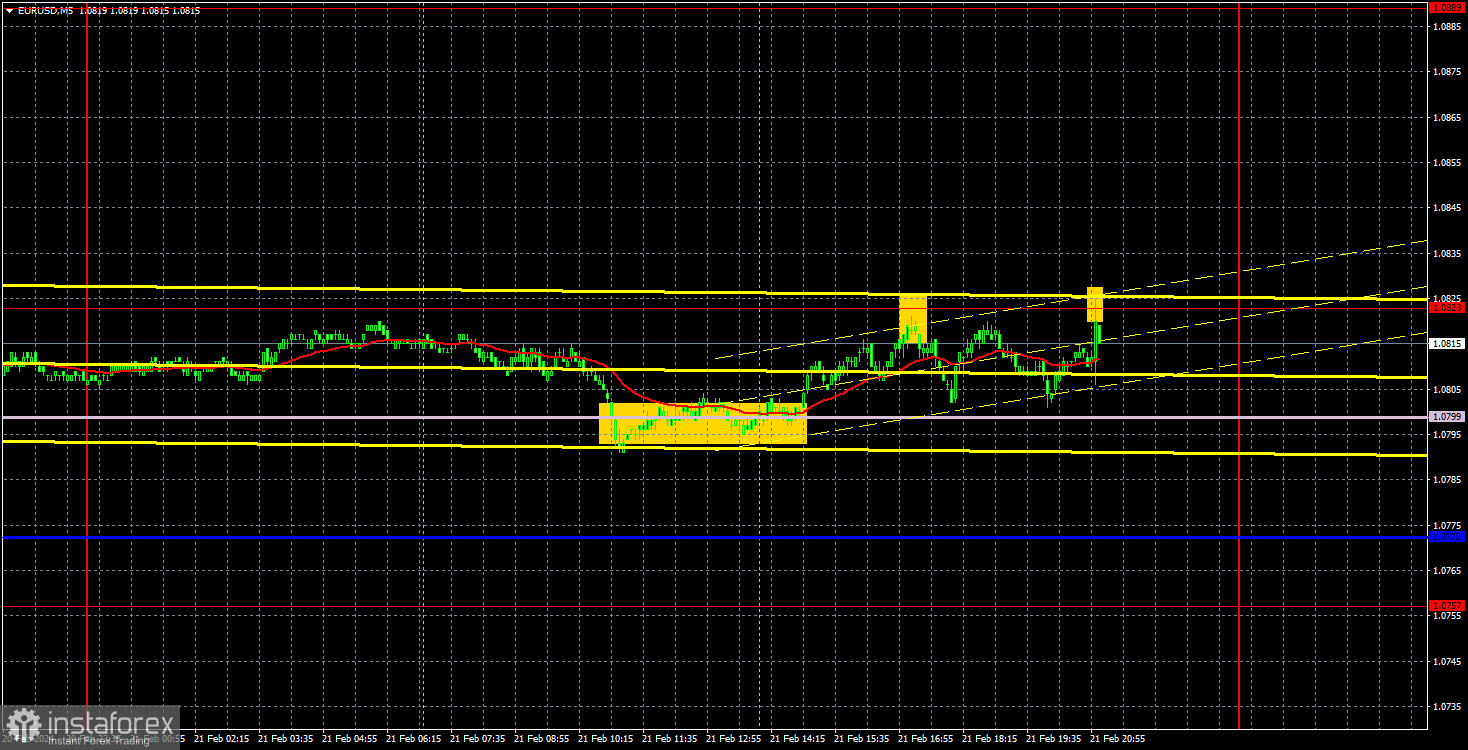The image size is (1468, 750).
Task: Click the 21 Feb 14:15 time label
Action: [797, 739]
